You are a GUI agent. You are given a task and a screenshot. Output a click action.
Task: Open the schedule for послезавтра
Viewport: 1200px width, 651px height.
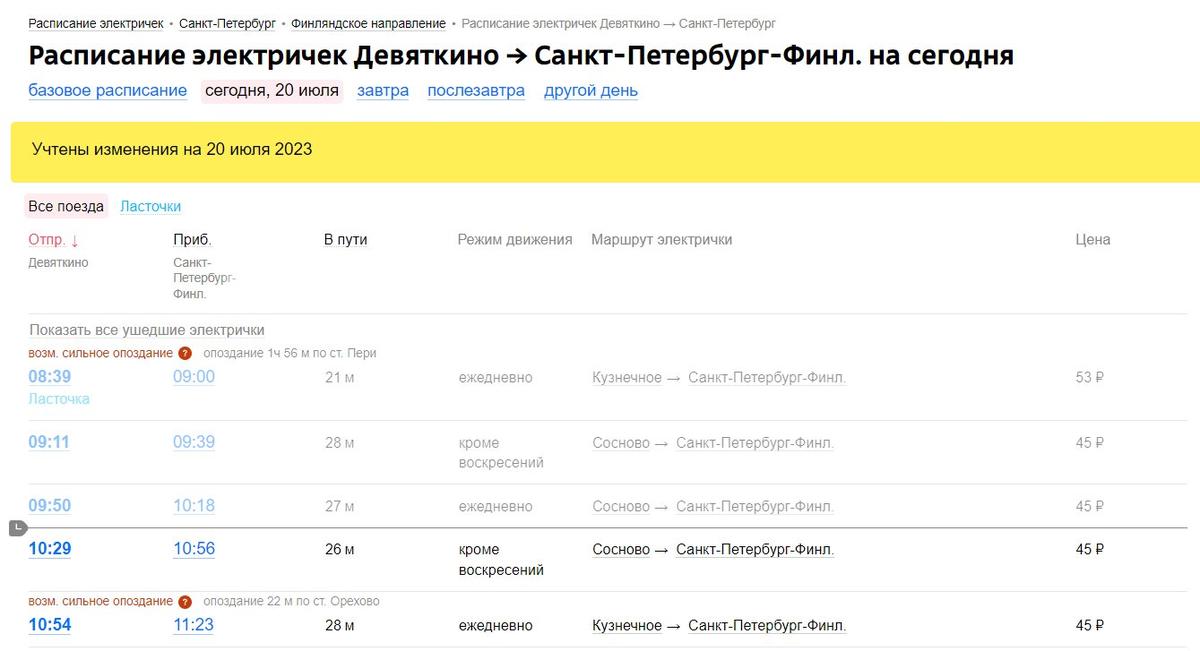pos(476,91)
